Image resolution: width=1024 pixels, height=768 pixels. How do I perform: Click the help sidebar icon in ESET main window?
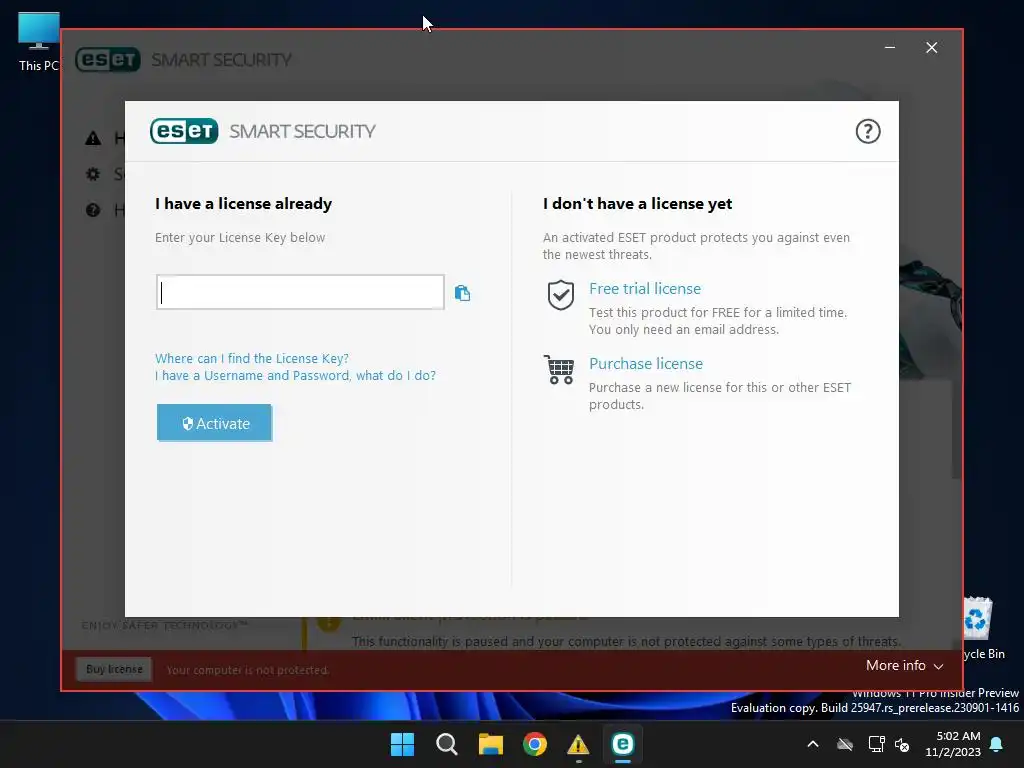coord(93,210)
